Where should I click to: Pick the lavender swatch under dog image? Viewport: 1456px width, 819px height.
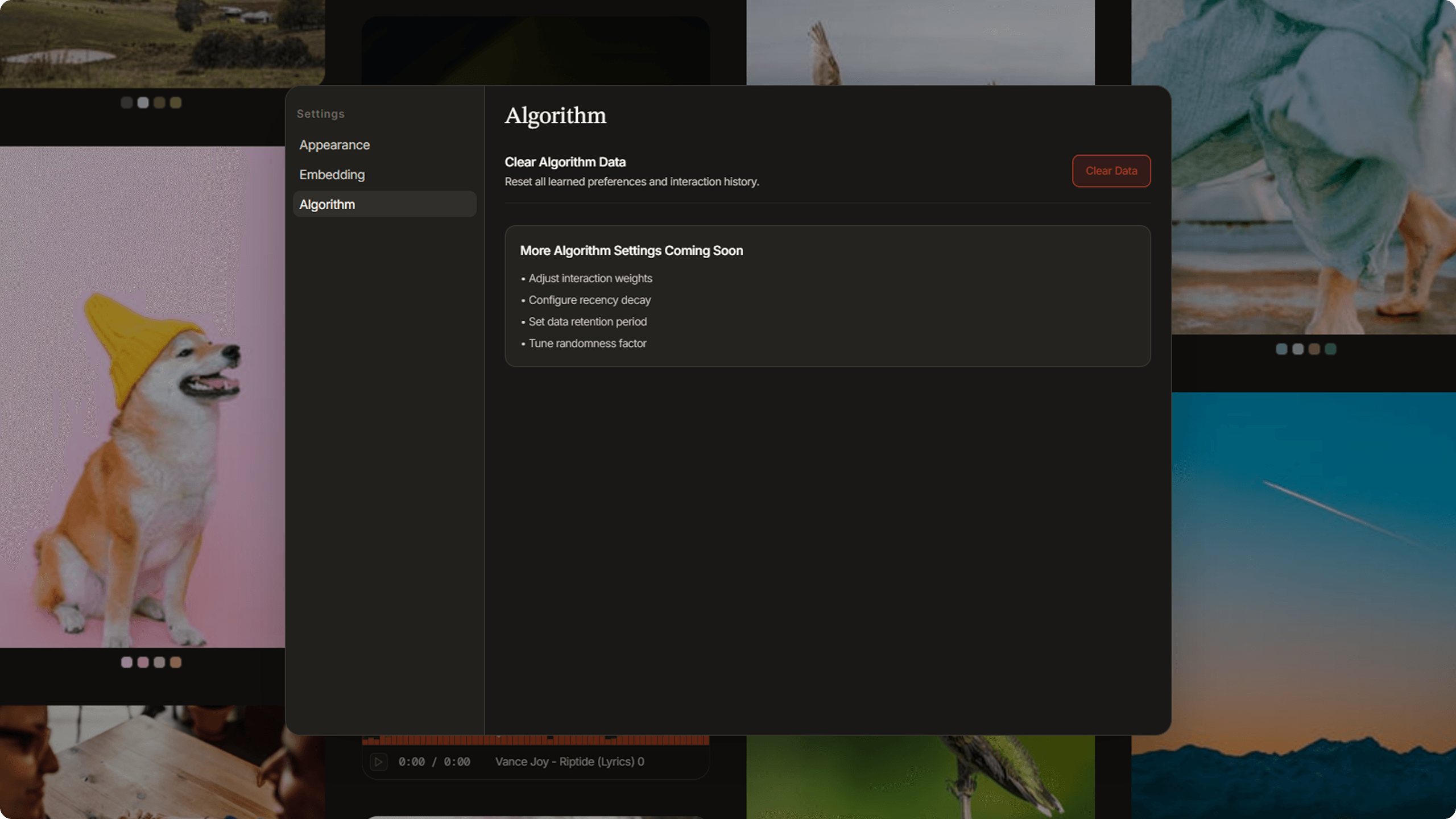tap(127, 662)
